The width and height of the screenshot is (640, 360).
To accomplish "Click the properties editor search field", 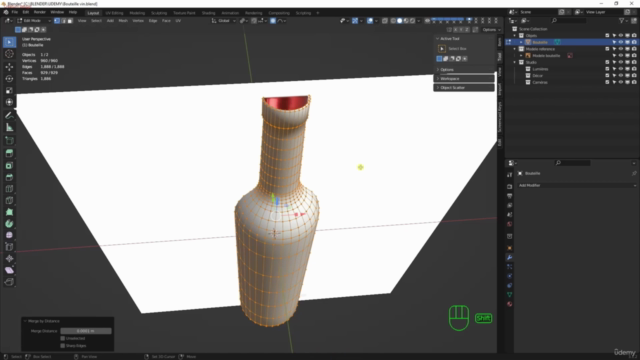I will click(x=573, y=163).
